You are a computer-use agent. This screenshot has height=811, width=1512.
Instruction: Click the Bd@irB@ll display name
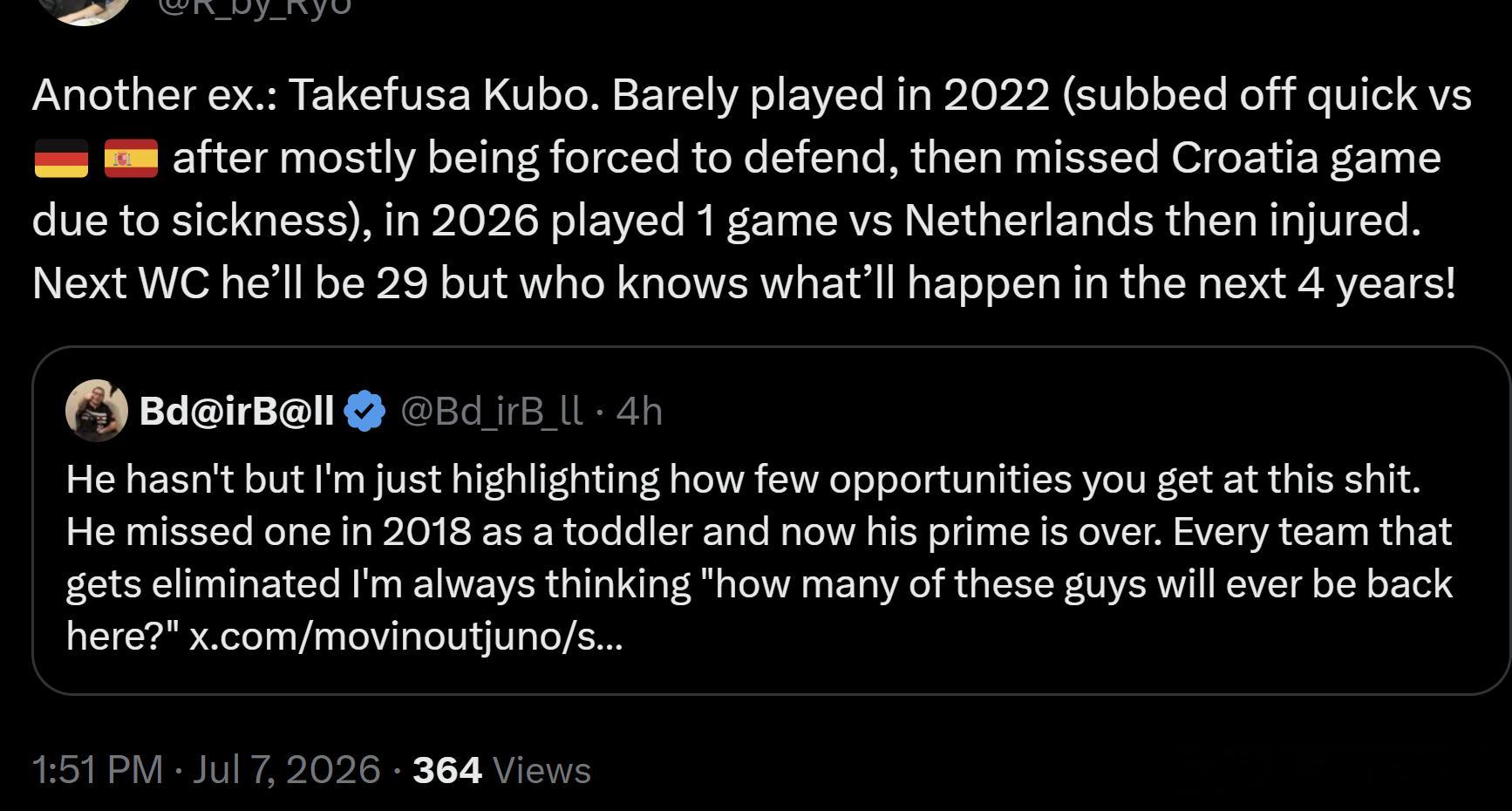click(236, 410)
